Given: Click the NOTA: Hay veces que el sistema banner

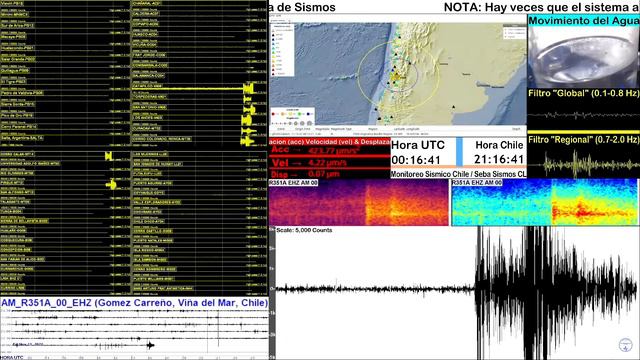Looking at the screenshot, I should pyautogui.click(x=542, y=7).
